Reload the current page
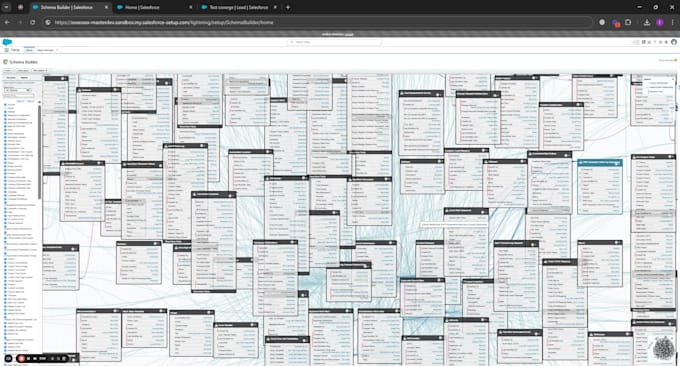The height and width of the screenshot is (366, 680). (x=33, y=22)
